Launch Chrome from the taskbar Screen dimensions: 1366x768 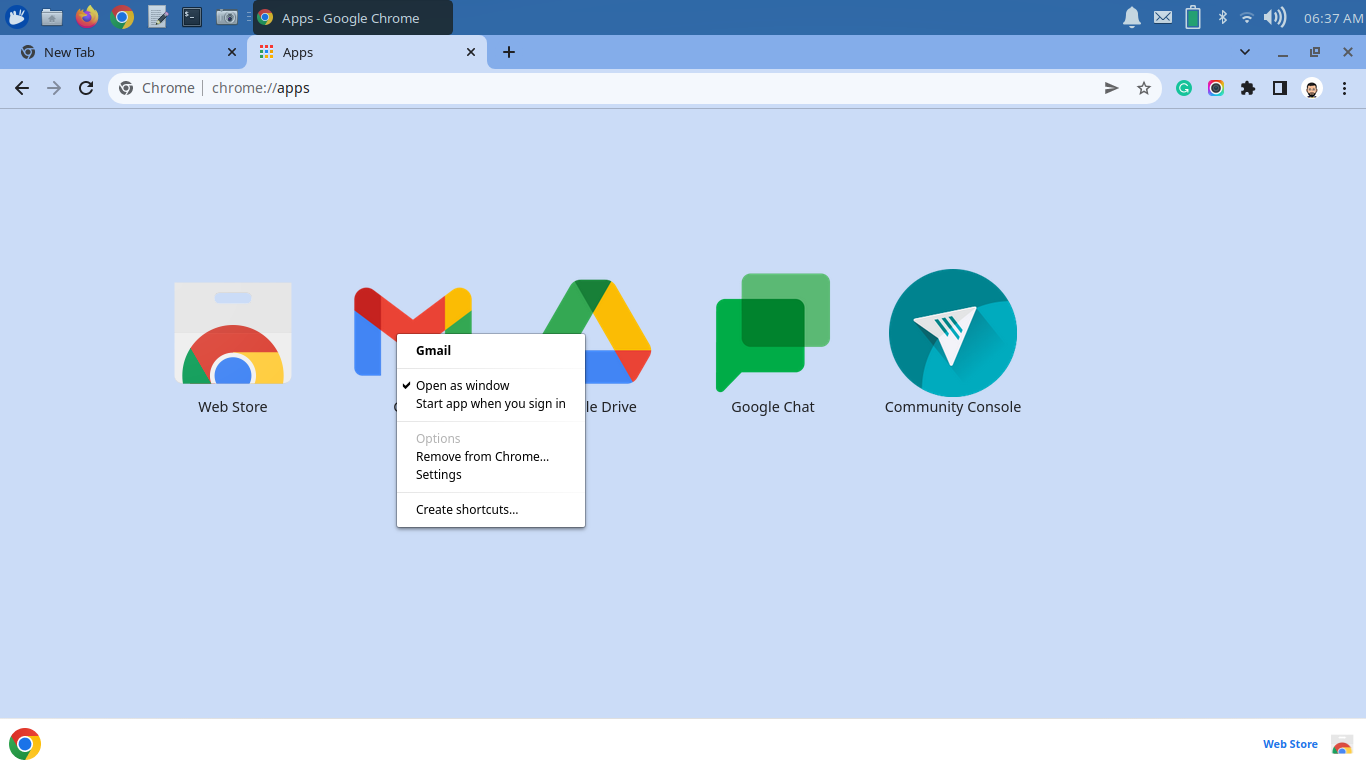pos(122,17)
